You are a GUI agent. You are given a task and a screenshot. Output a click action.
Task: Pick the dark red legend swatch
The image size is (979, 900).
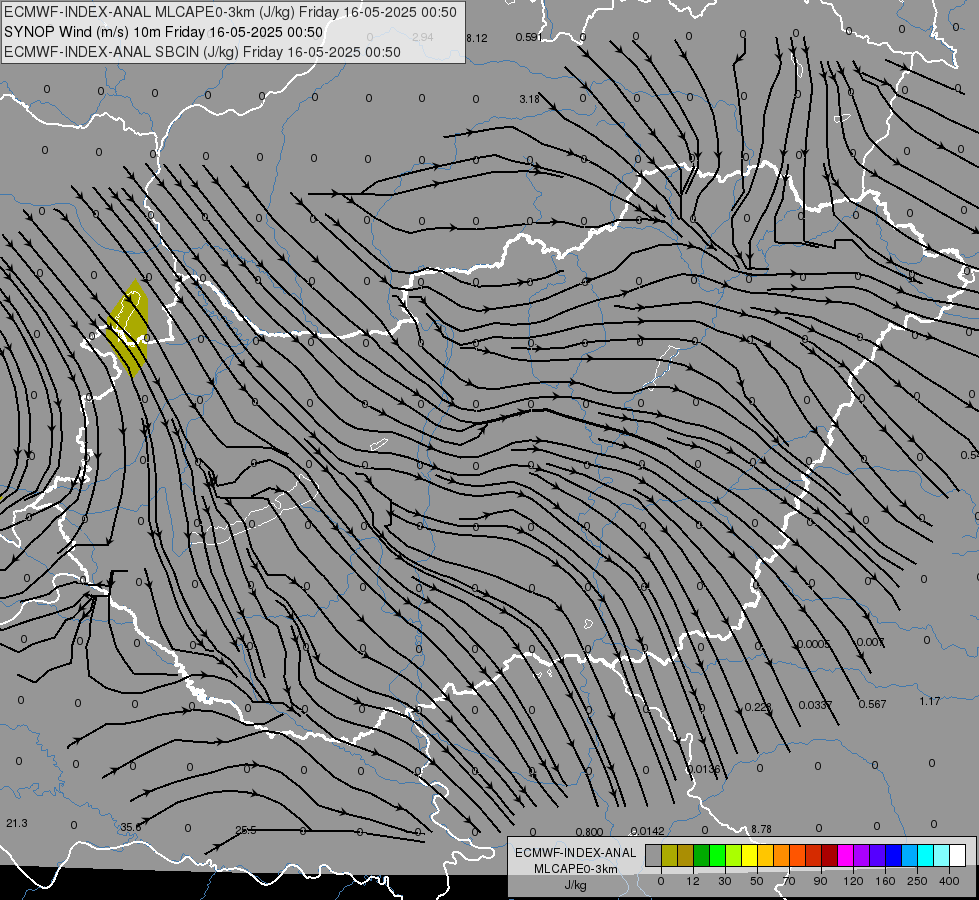(830, 856)
